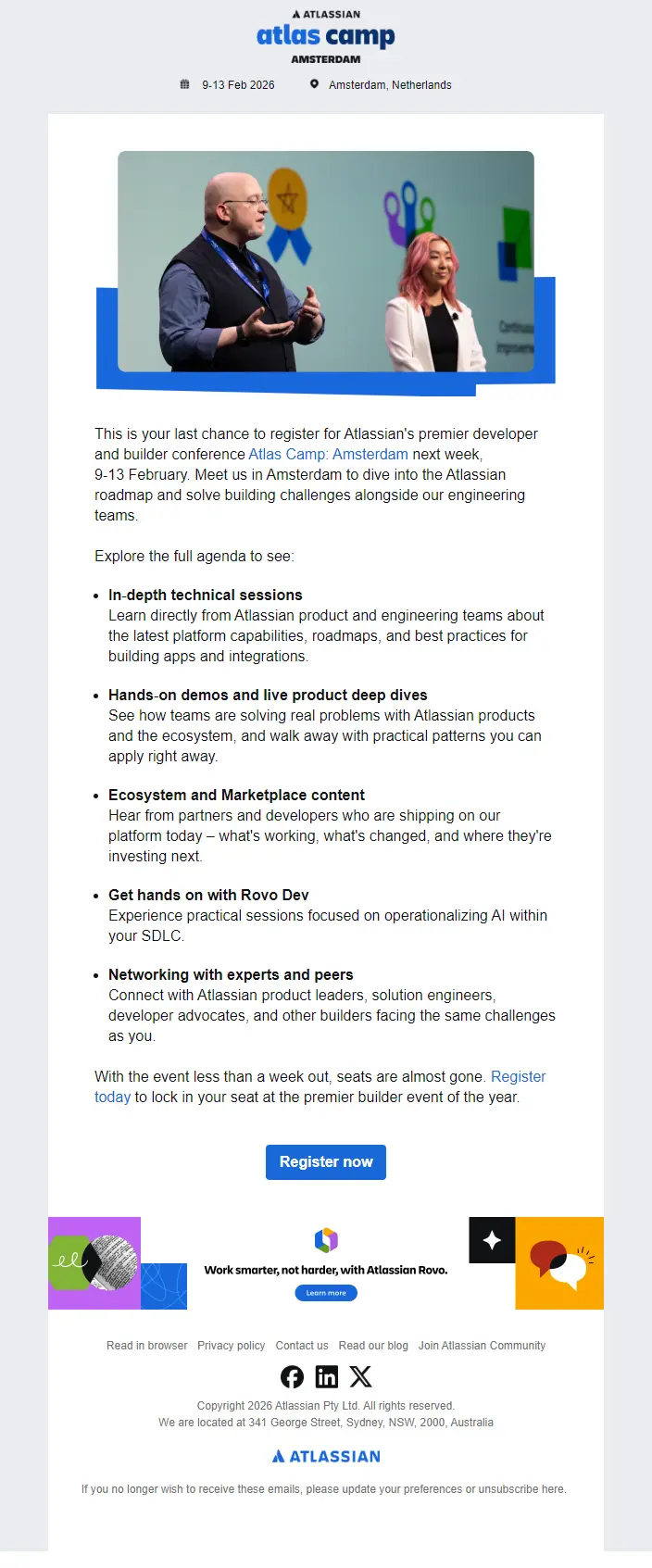Open Join Atlassian Community link

tap(482, 1346)
